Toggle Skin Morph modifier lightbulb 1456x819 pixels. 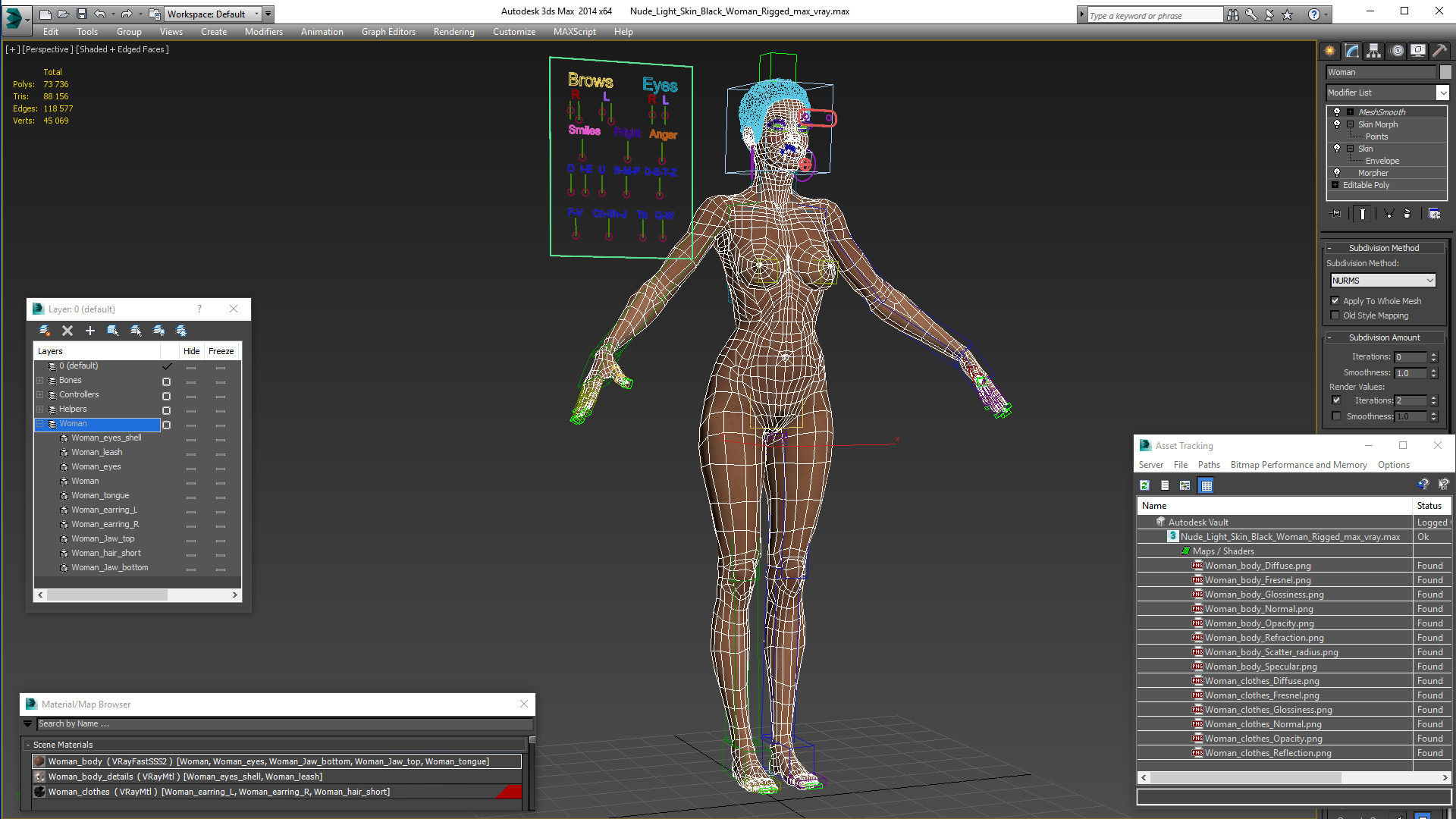click(x=1337, y=124)
